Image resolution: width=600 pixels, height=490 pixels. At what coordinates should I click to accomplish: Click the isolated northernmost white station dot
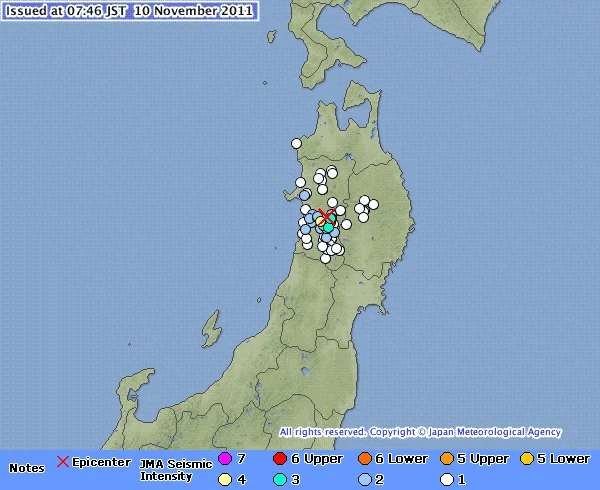[296, 143]
